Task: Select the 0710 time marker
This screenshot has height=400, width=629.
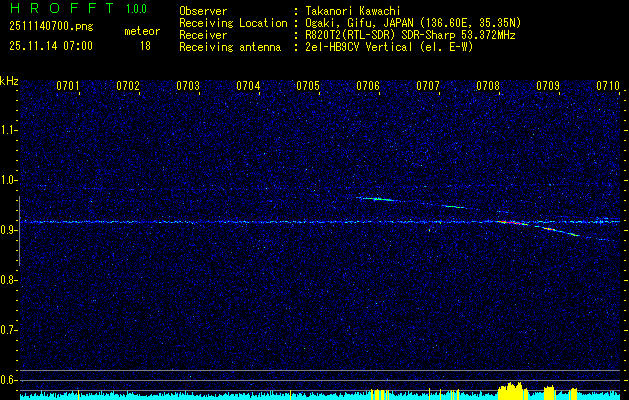Action: pos(608,86)
